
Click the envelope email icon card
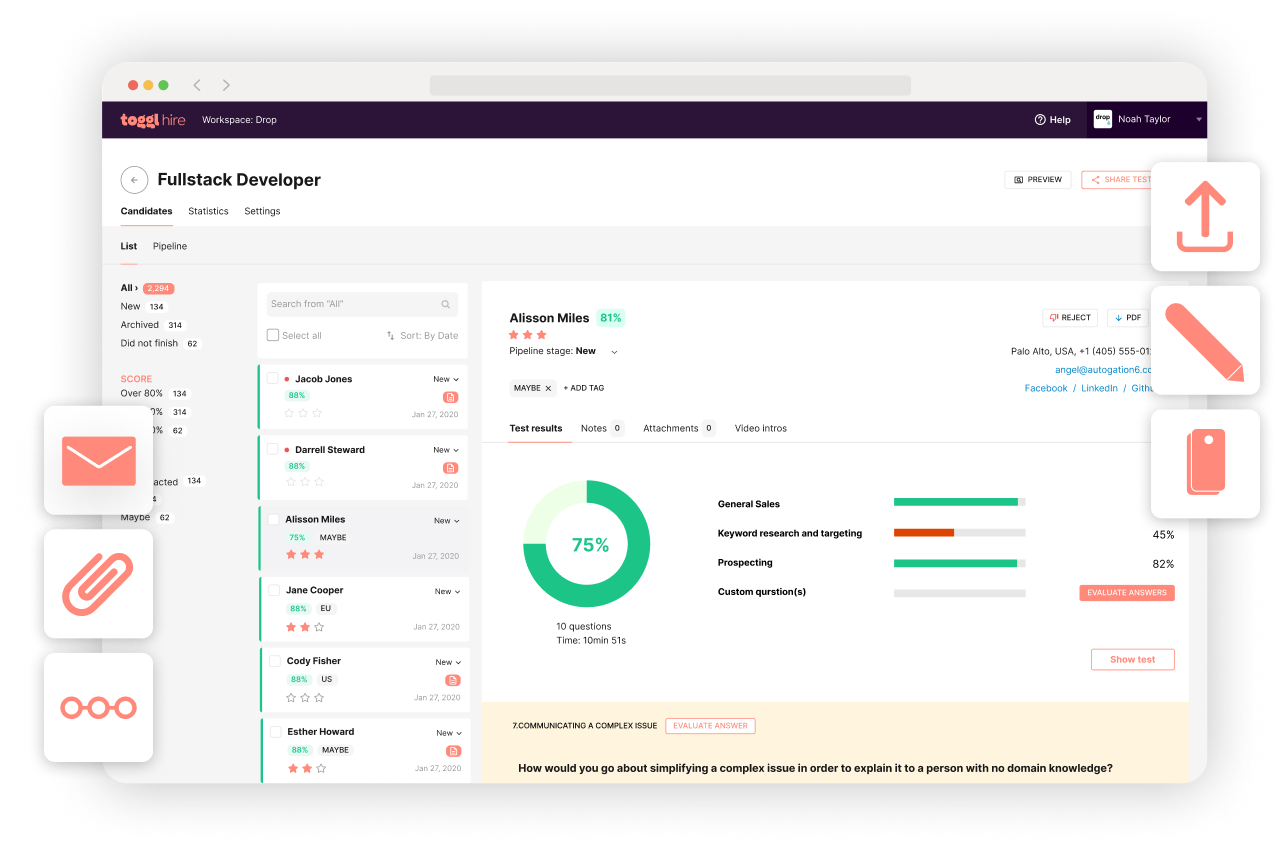98,460
